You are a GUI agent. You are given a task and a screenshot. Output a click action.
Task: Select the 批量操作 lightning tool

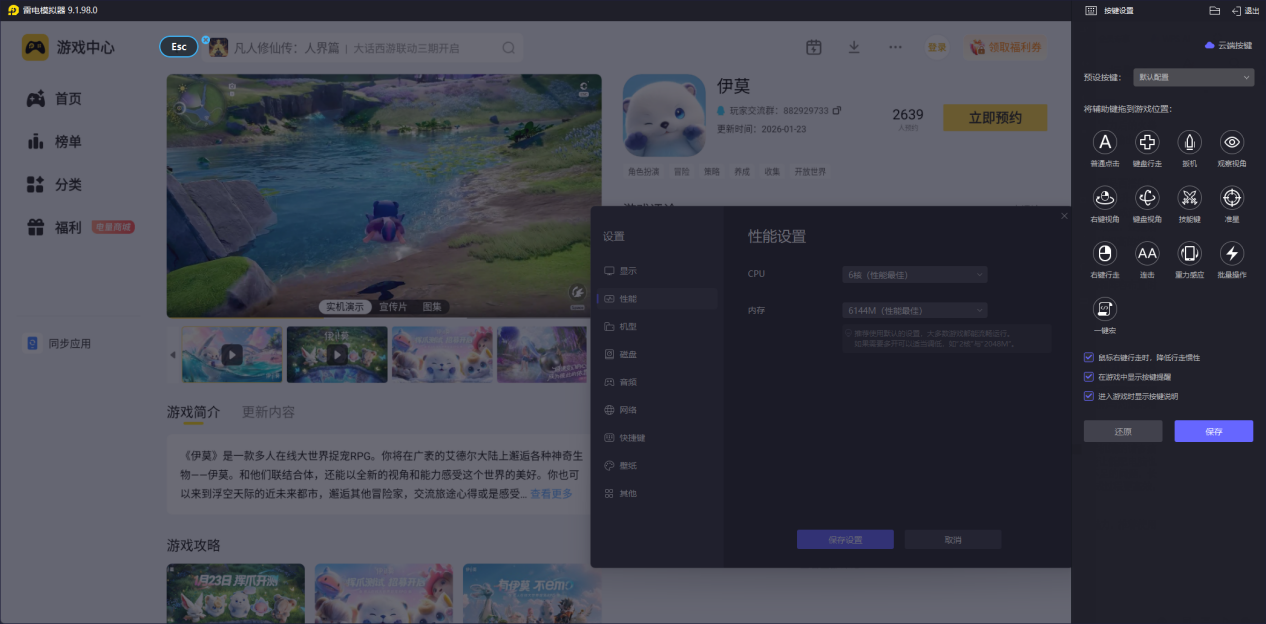(x=1233, y=253)
